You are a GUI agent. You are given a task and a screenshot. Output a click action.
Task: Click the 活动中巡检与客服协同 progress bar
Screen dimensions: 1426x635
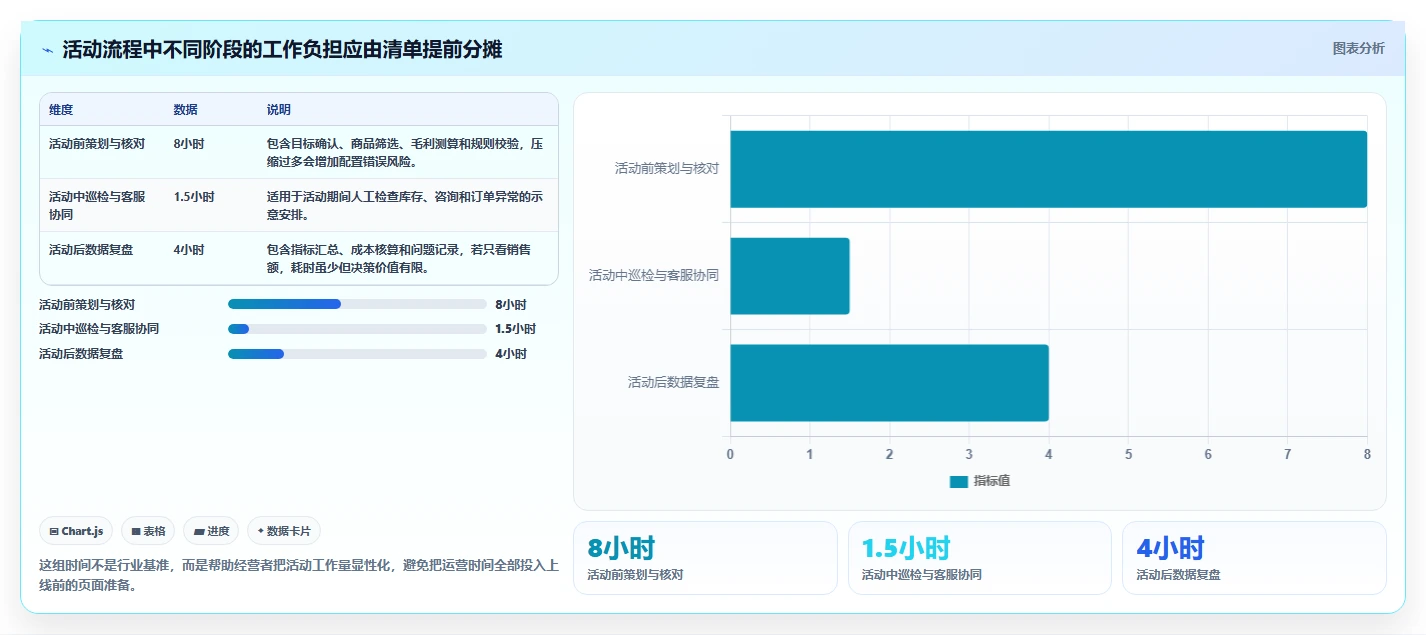(357, 329)
